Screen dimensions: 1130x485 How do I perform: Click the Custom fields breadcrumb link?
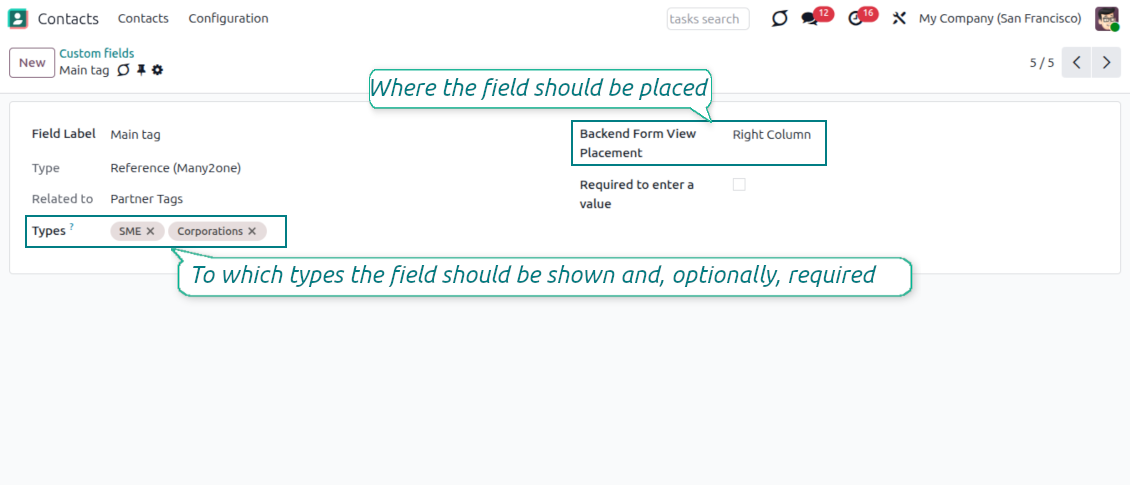click(96, 53)
